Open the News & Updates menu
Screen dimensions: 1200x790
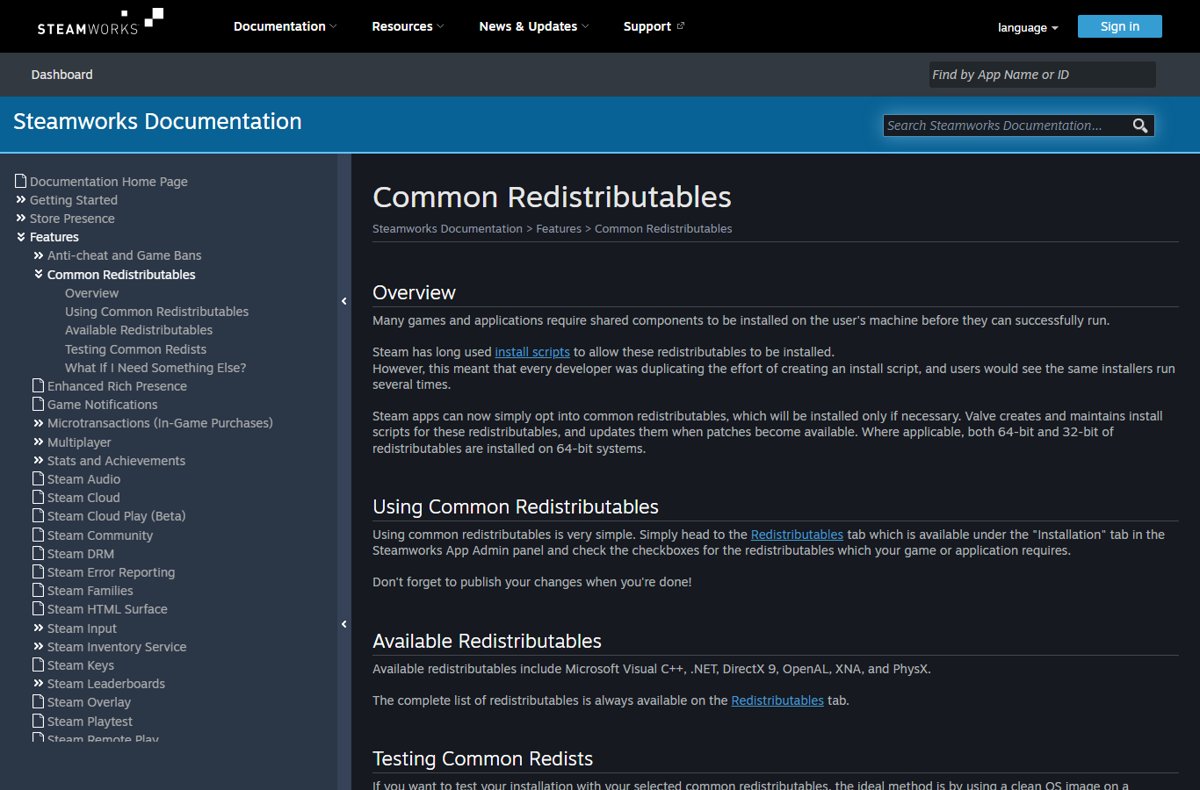coord(534,26)
